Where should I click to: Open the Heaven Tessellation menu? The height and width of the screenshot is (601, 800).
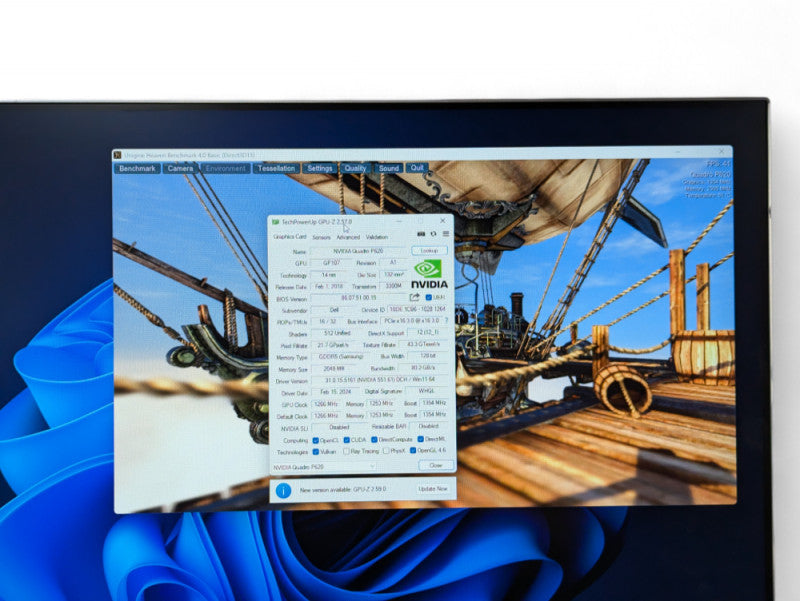276,168
